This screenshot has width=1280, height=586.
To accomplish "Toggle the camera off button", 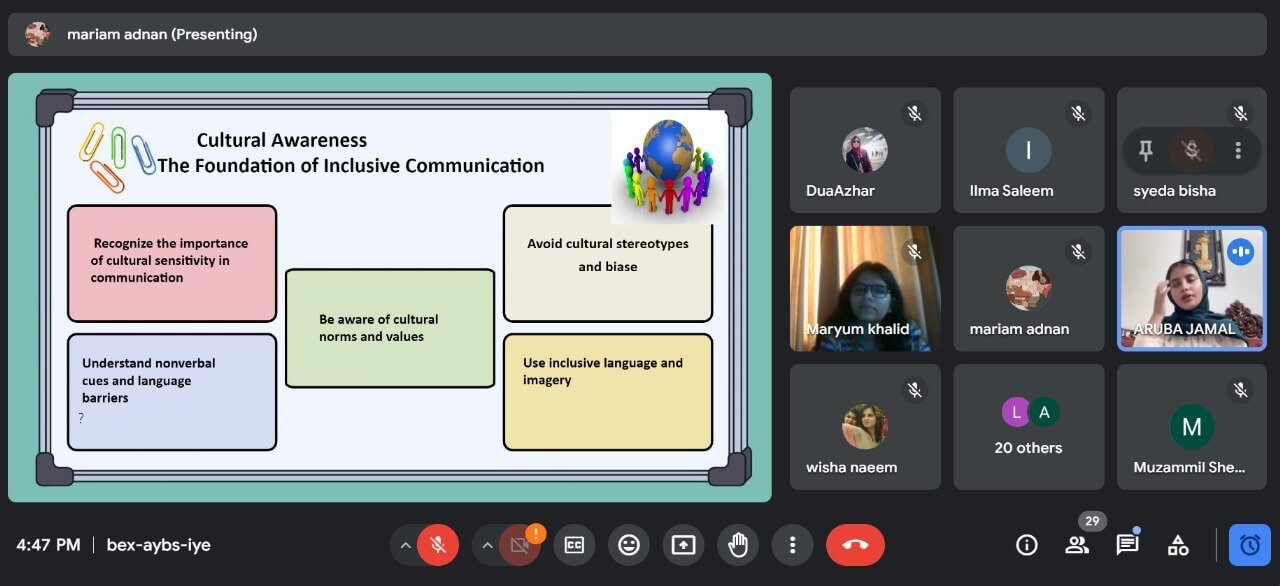I will point(519,545).
